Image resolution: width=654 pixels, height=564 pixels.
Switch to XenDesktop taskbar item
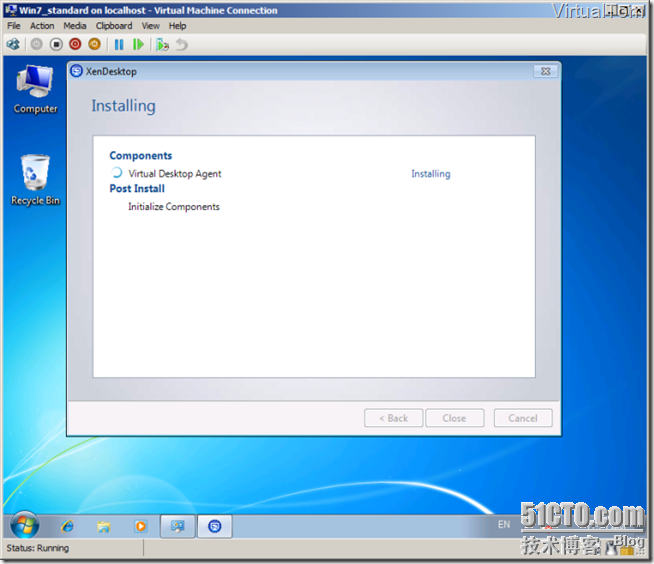coord(215,526)
